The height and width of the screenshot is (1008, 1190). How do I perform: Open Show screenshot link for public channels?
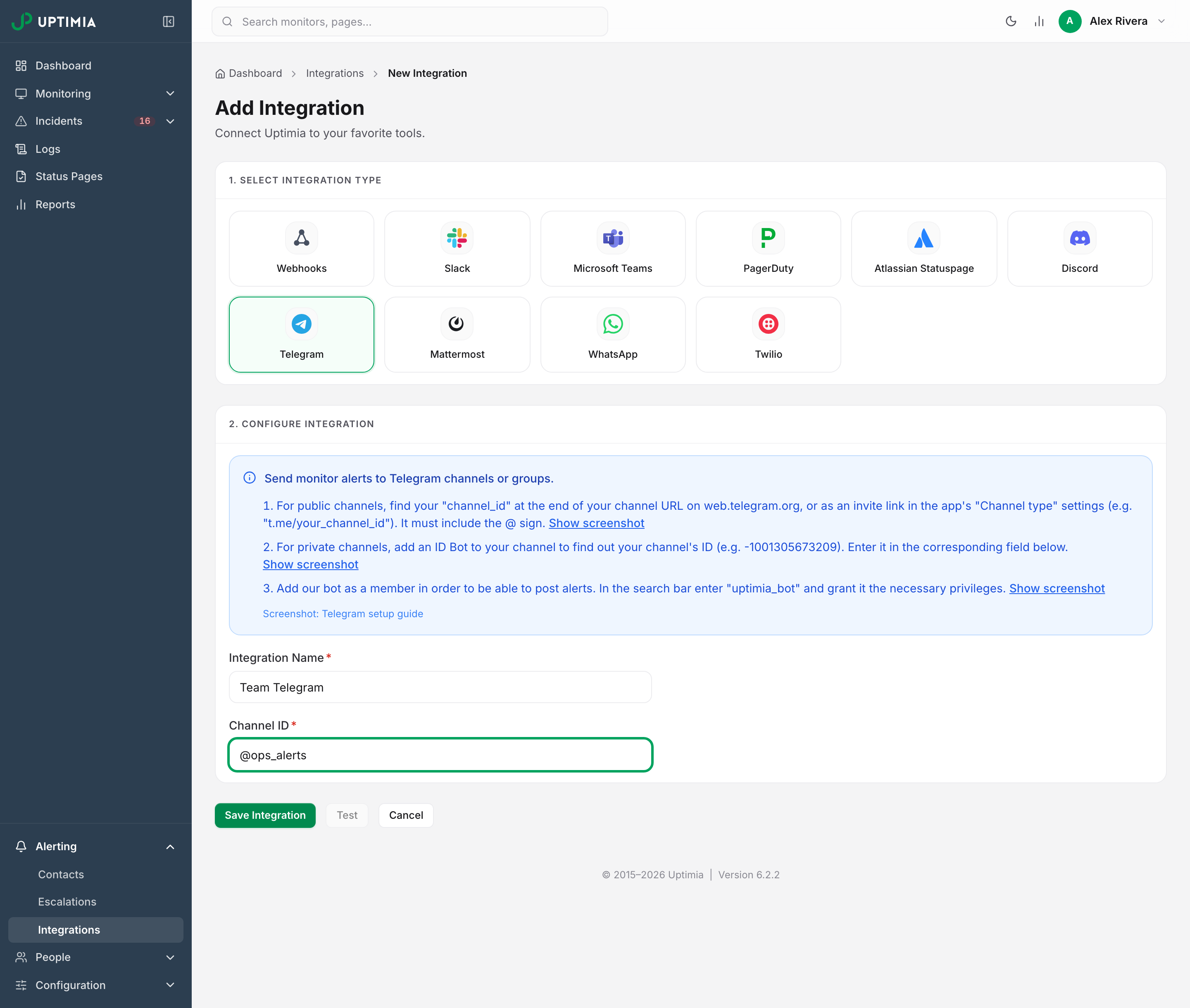click(x=596, y=523)
